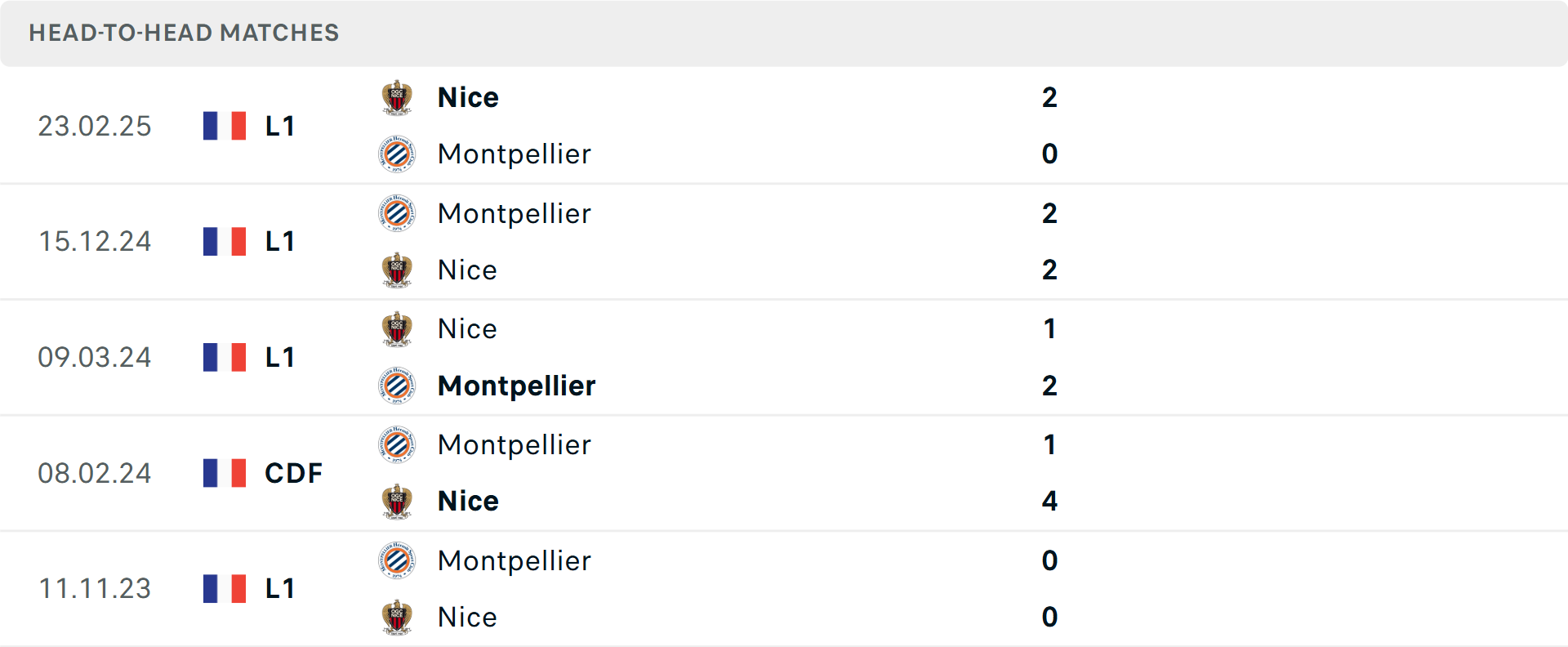Open bold Montpellier name in 09.03.24 match
This screenshot has height=647, width=1568.
(516, 386)
